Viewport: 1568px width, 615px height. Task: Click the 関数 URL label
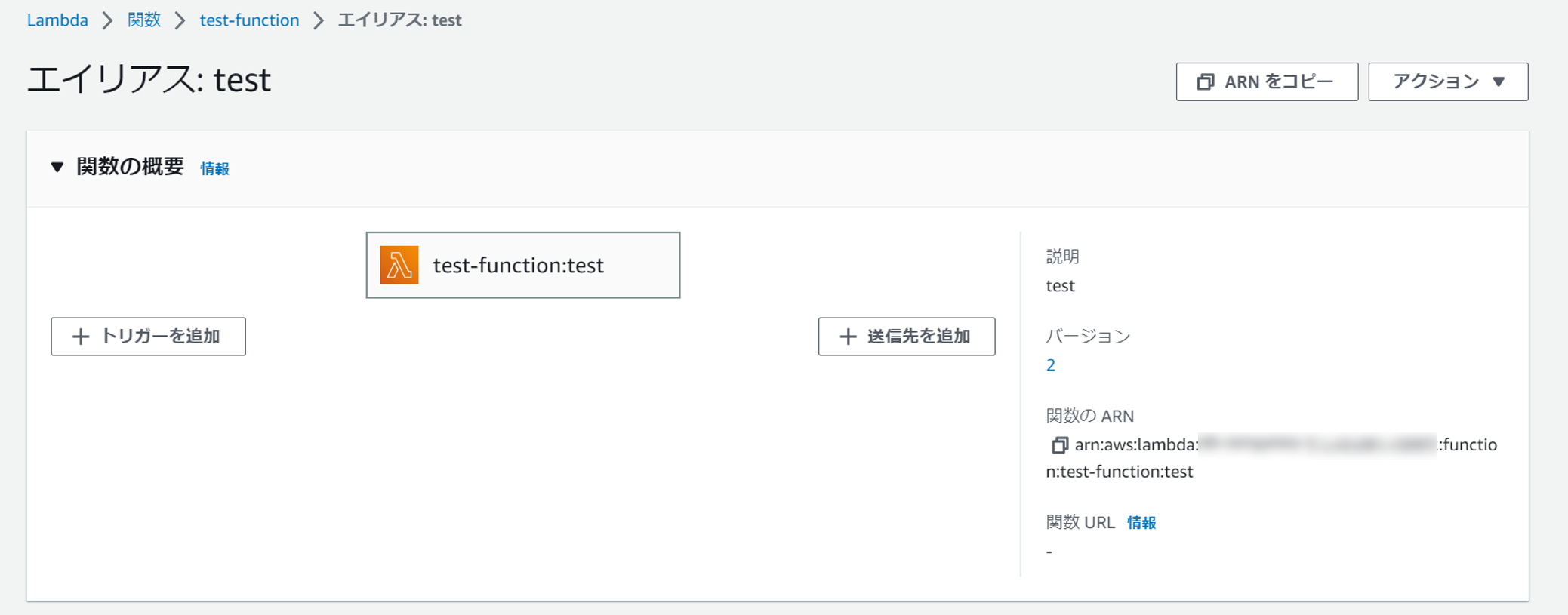(x=1080, y=522)
